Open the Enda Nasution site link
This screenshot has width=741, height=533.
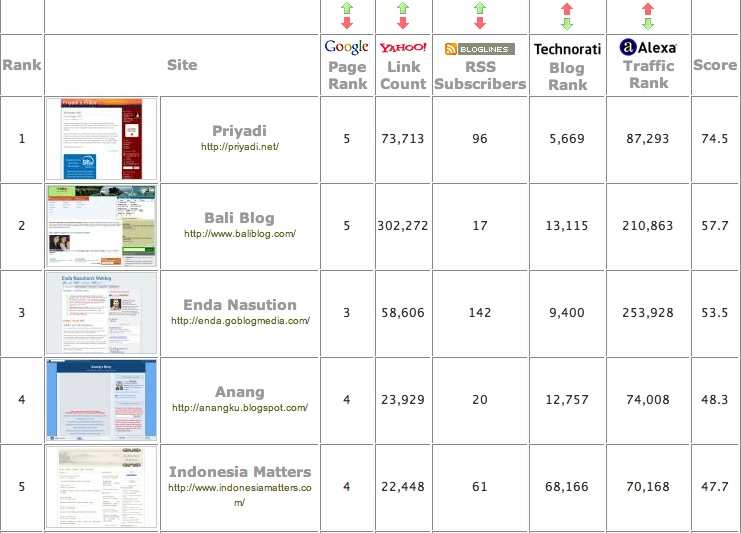click(240, 305)
